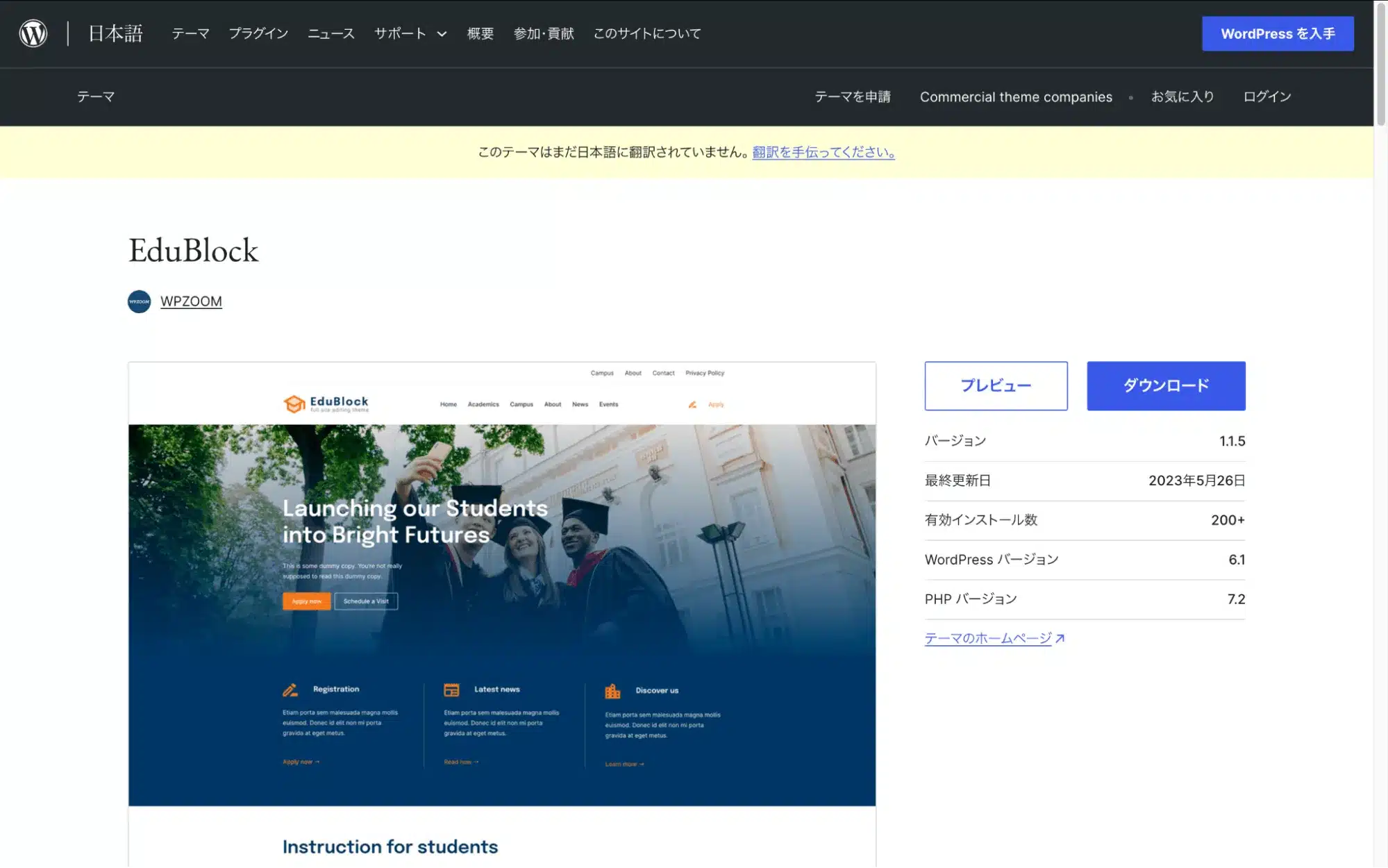Click the WordPress を入手 button
Screen dimensions: 1388x868
1278,33
